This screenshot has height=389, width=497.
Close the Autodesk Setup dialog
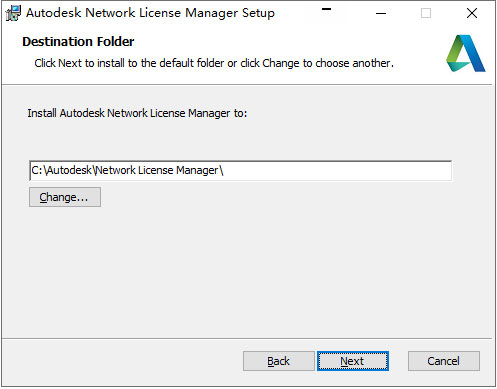472,13
